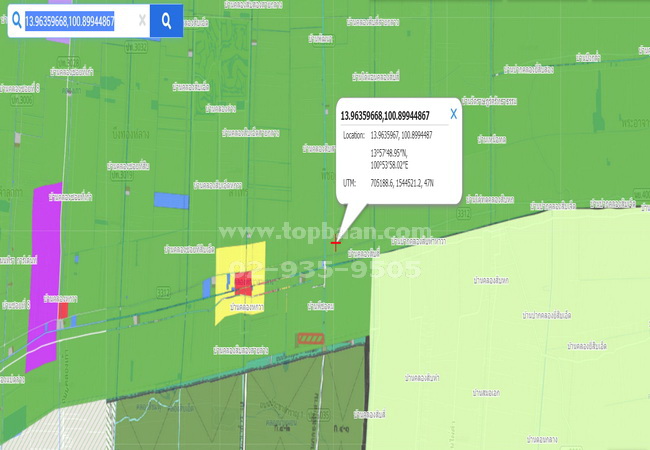Close the location info popup
Screen dimensions: 650x450
453,114
